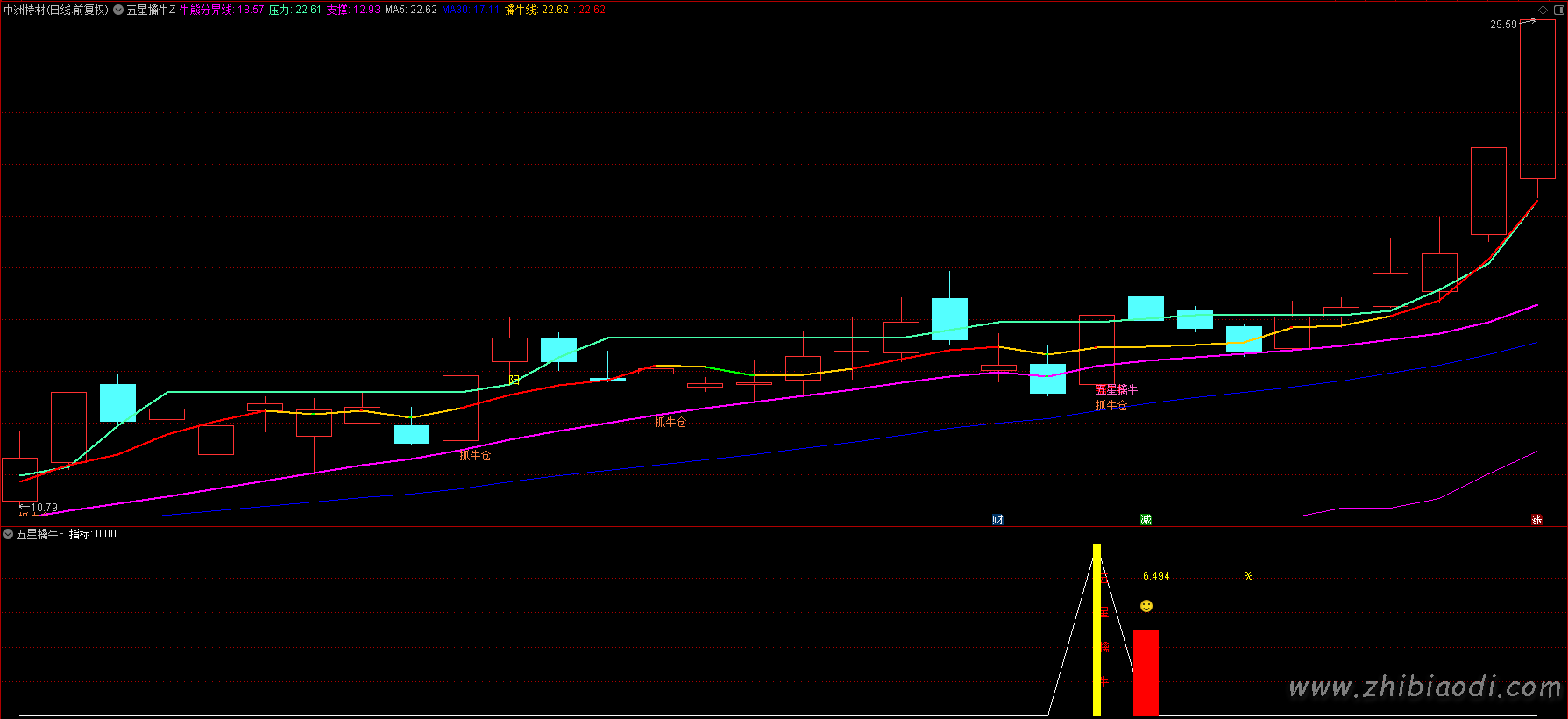Image resolution: width=1568 pixels, height=719 pixels.
Task: Click the 10.79 low price marker
Action: [43, 508]
